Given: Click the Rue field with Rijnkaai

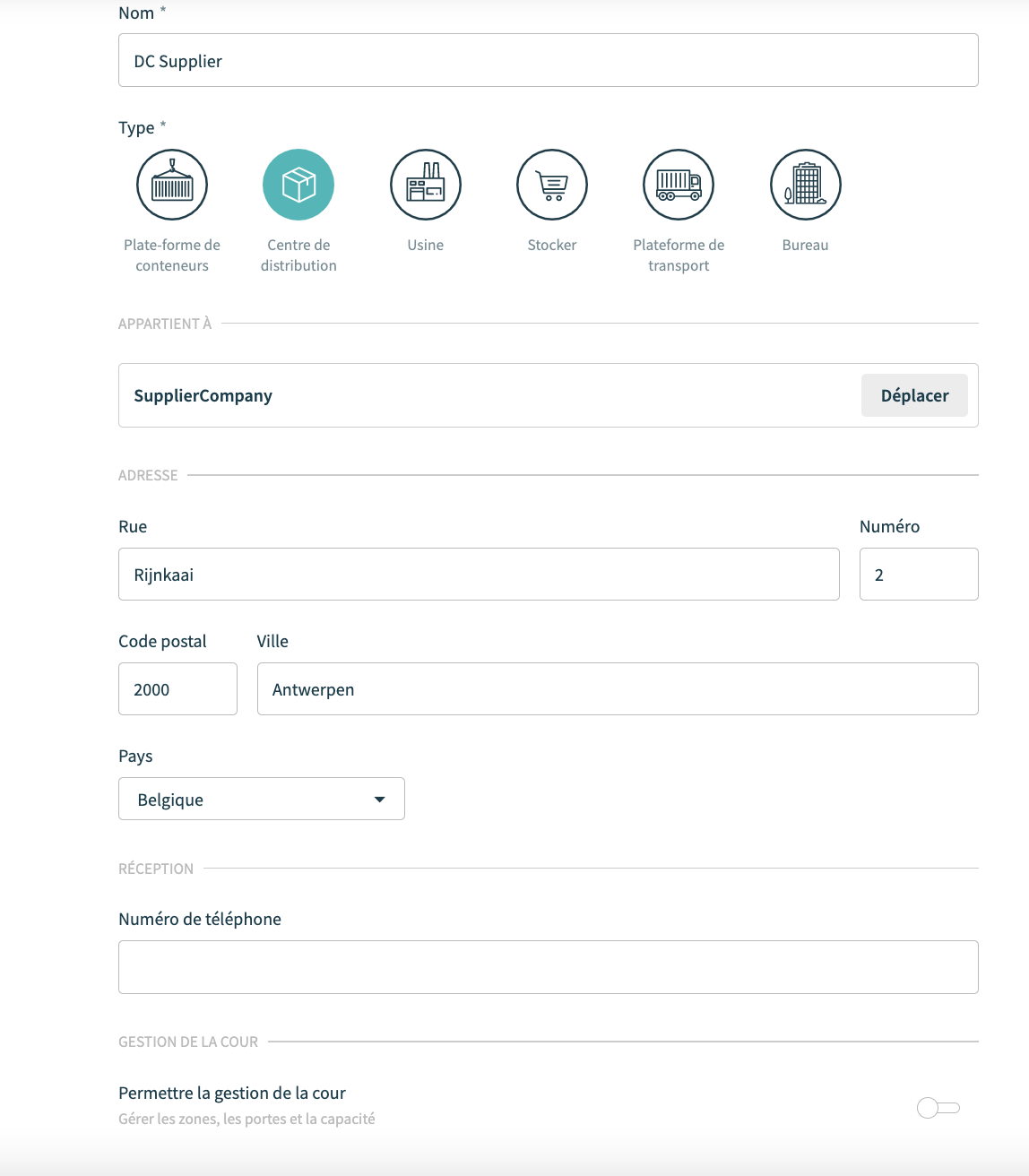Looking at the screenshot, I should click(479, 575).
